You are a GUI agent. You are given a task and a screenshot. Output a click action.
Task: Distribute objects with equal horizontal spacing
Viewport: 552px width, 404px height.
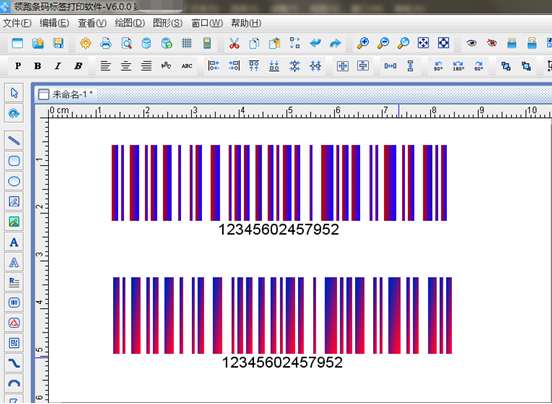pyautogui.click(x=390, y=66)
